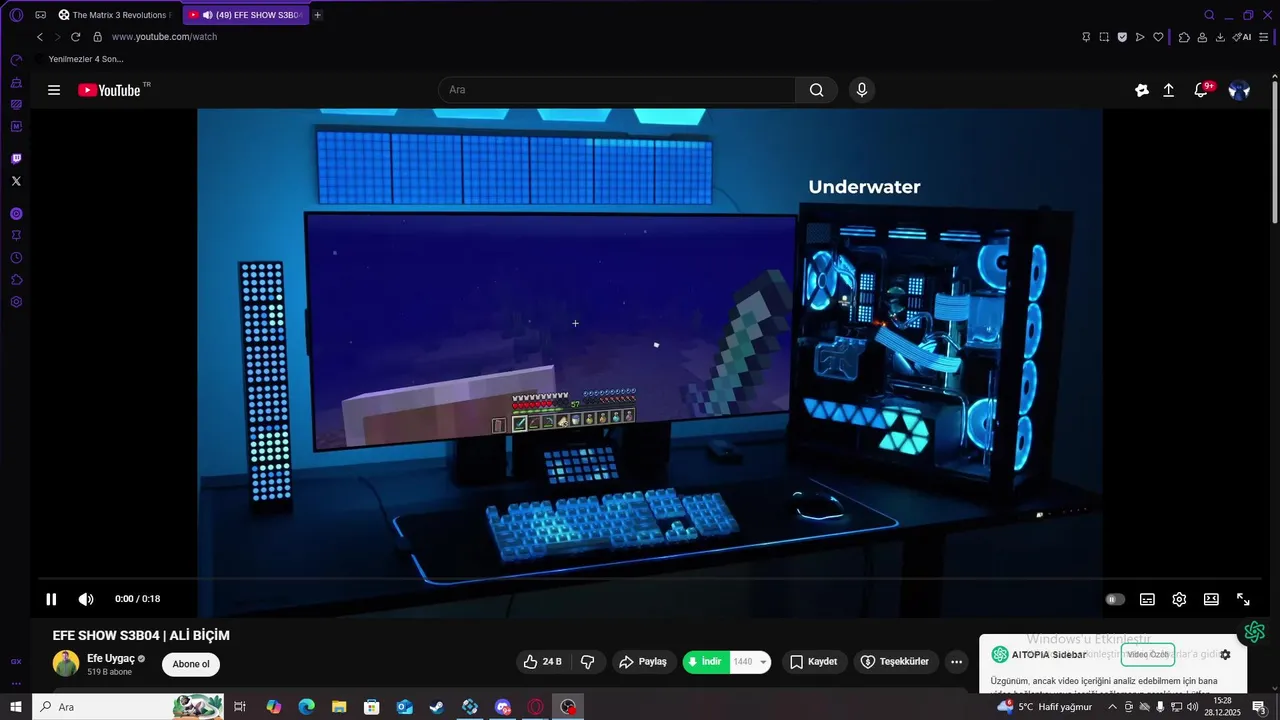Go back to previous page
1280x720 pixels.
pos(40,37)
